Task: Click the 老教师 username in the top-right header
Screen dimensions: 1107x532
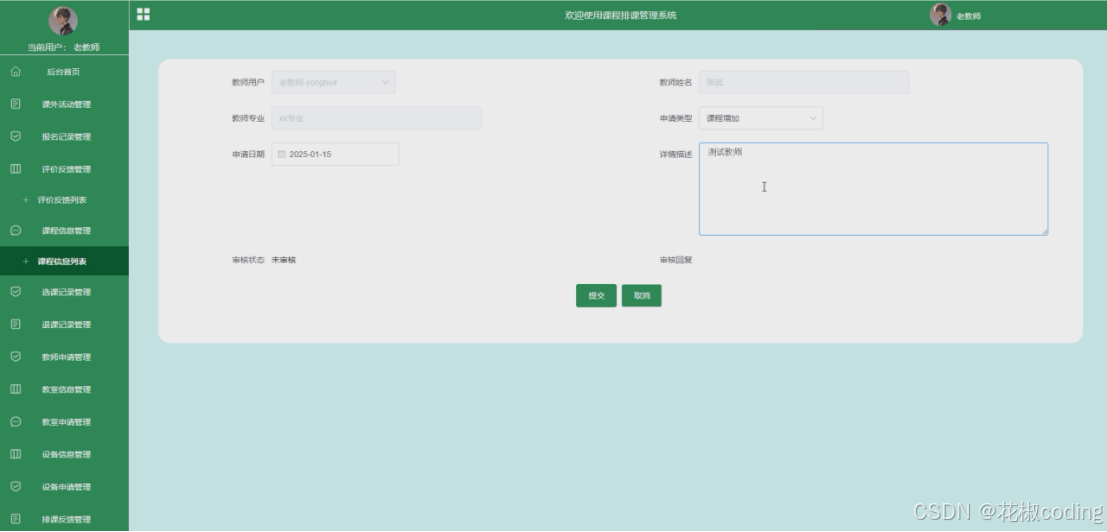Action: point(969,16)
